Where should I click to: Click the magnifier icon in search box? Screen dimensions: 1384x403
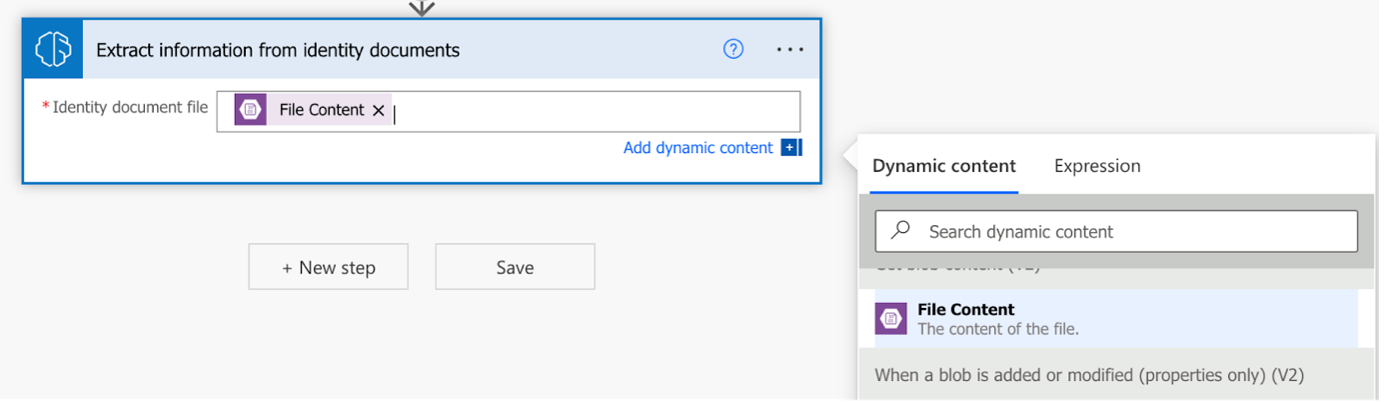tap(901, 230)
